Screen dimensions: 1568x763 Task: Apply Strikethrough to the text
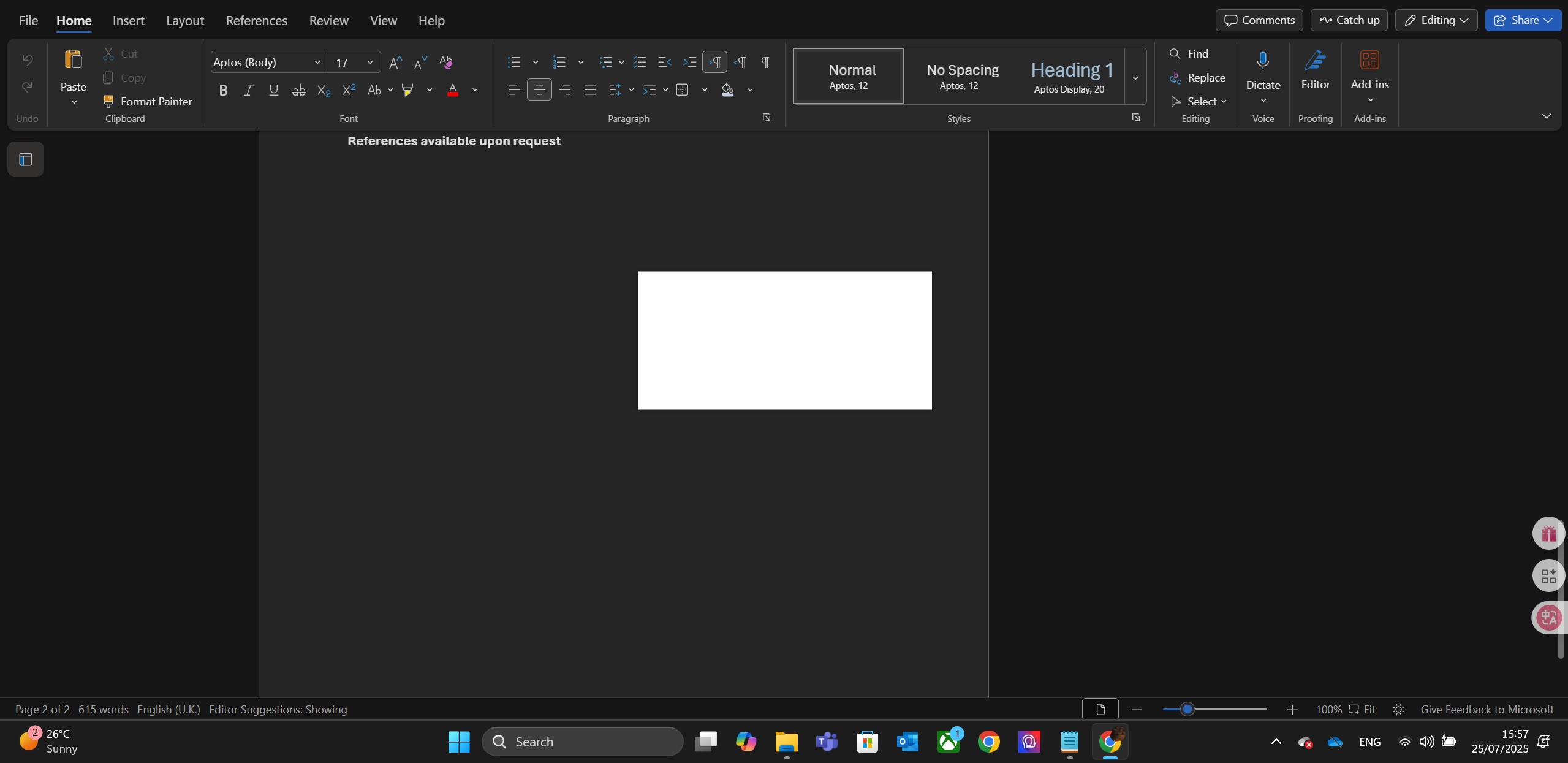[x=298, y=89]
